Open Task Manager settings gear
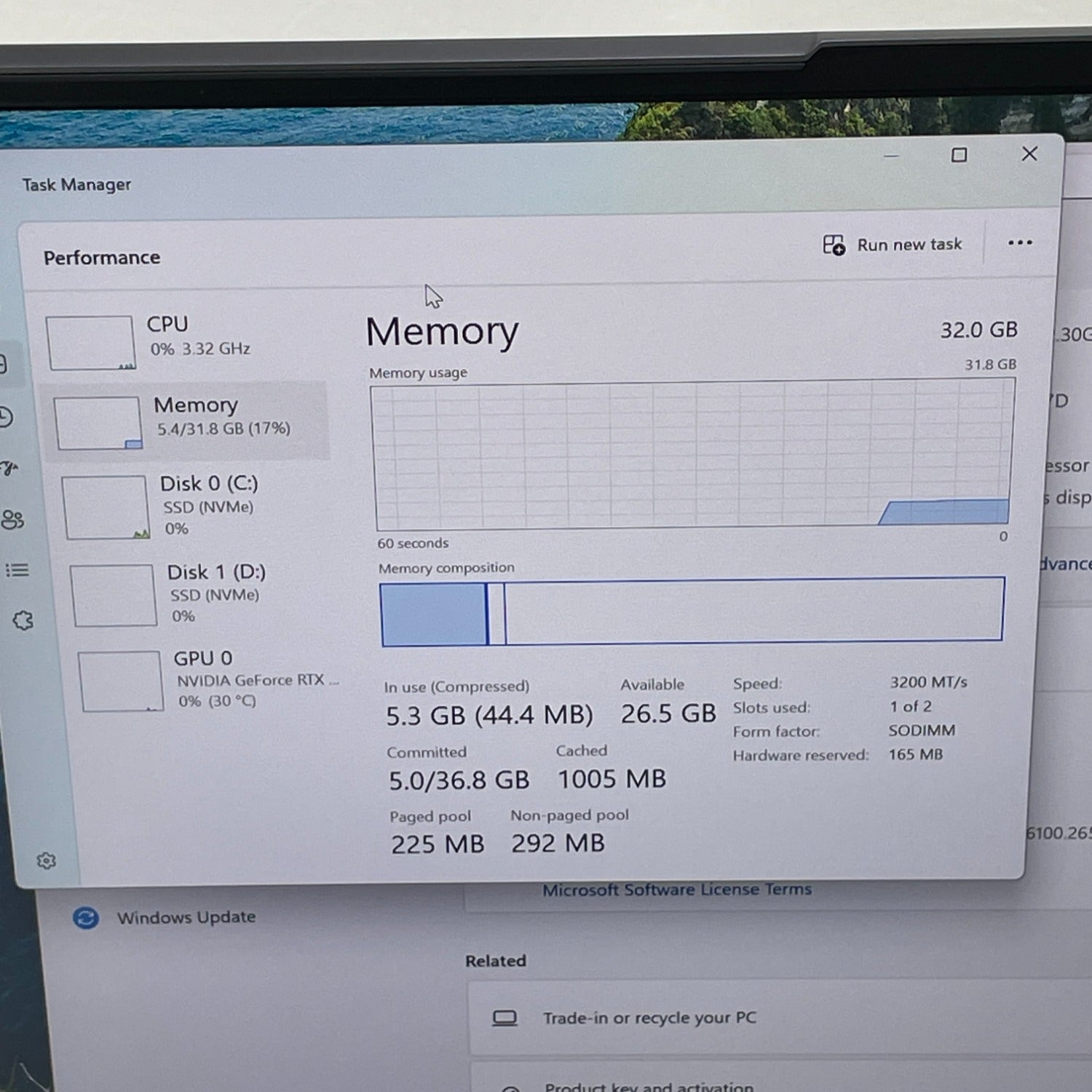Screen dimensions: 1092x1092 click(46, 860)
